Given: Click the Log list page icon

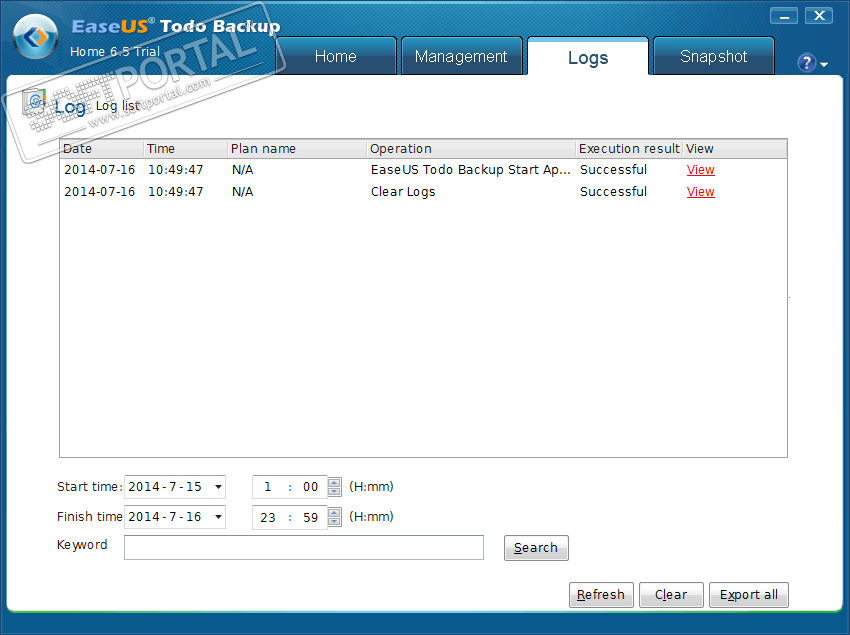Looking at the screenshot, I should click(34, 102).
